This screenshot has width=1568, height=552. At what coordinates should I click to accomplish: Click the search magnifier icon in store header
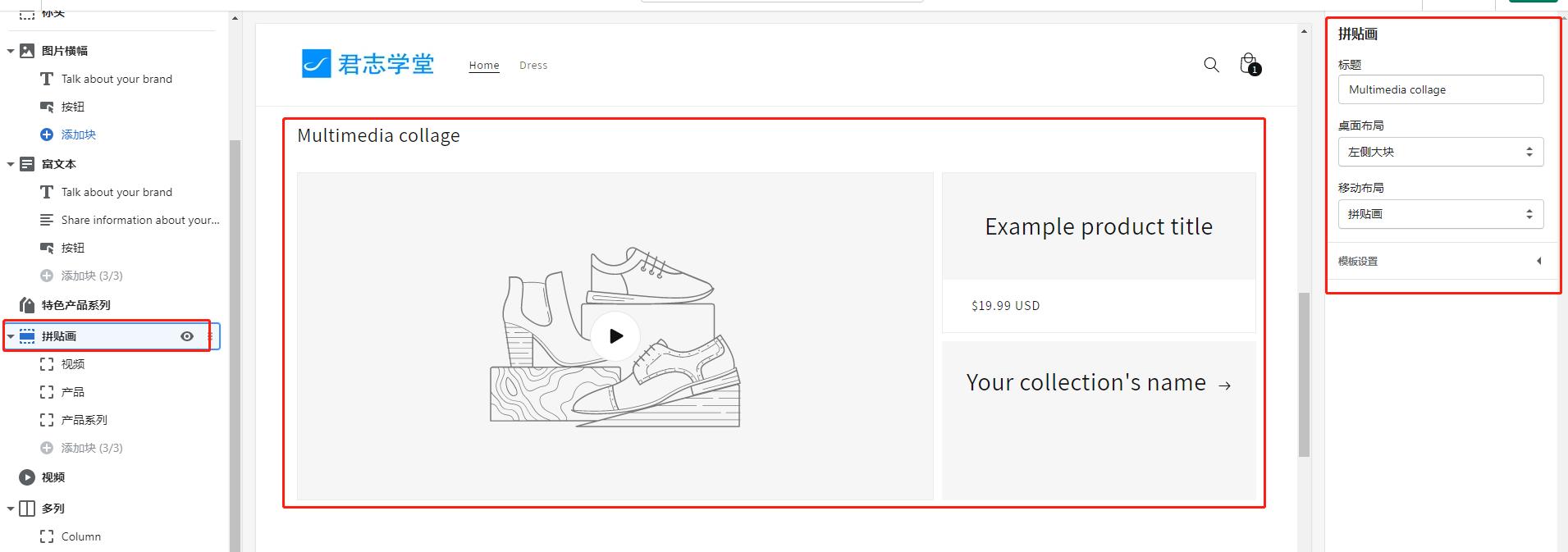[x=1211, y=65]
